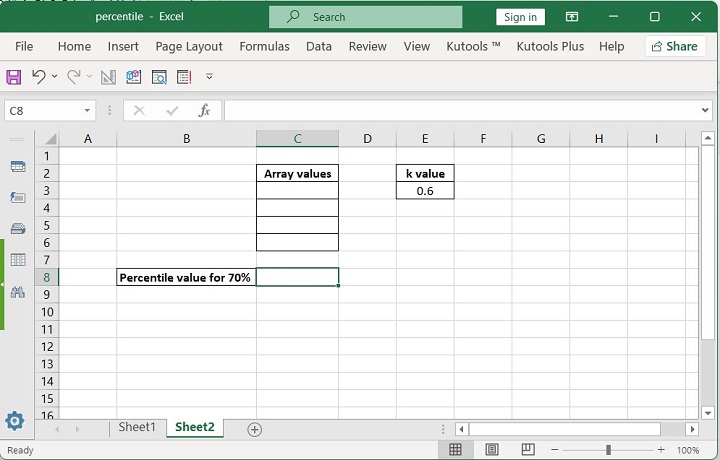Select column B header
Viewport: 720px width, 460px height.
pyautogui.click(x=186, y=139)
